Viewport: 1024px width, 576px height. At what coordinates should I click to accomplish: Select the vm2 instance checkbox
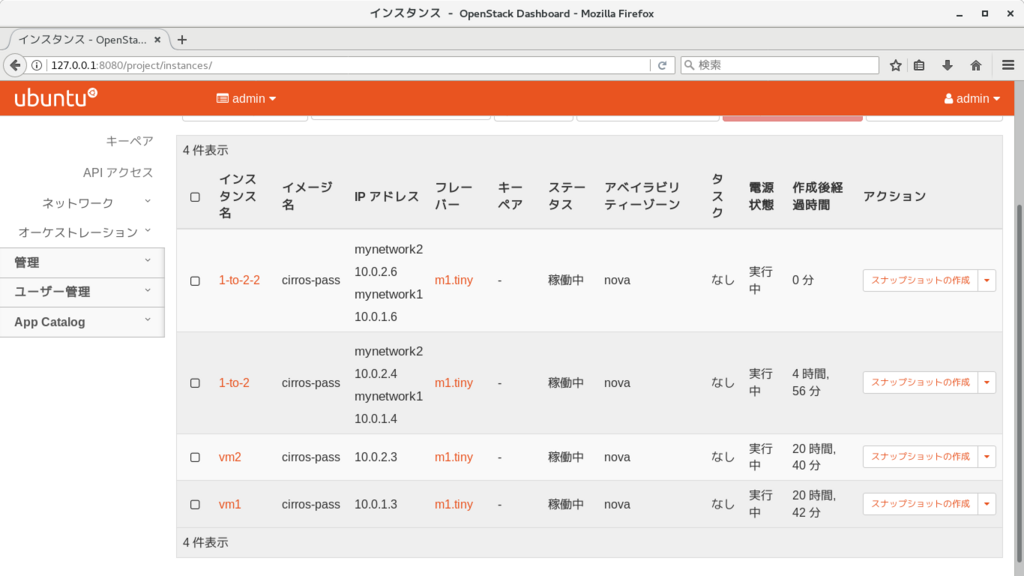point(195,457)
